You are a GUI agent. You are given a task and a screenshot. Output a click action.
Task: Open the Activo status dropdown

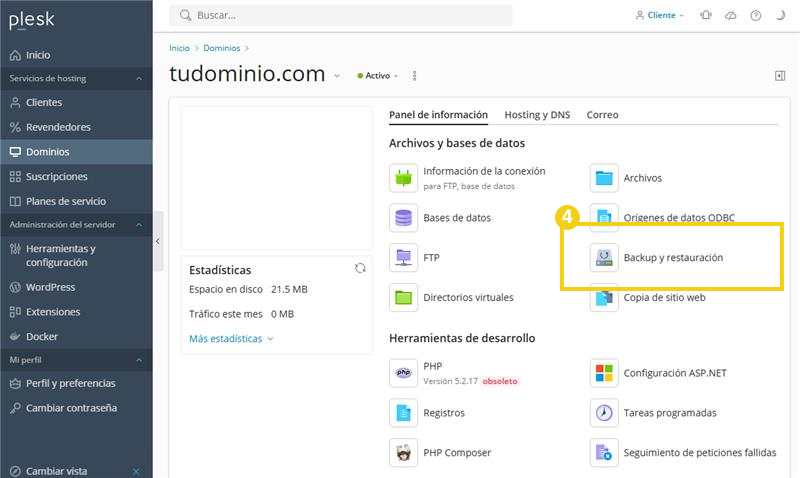(378, 76)
